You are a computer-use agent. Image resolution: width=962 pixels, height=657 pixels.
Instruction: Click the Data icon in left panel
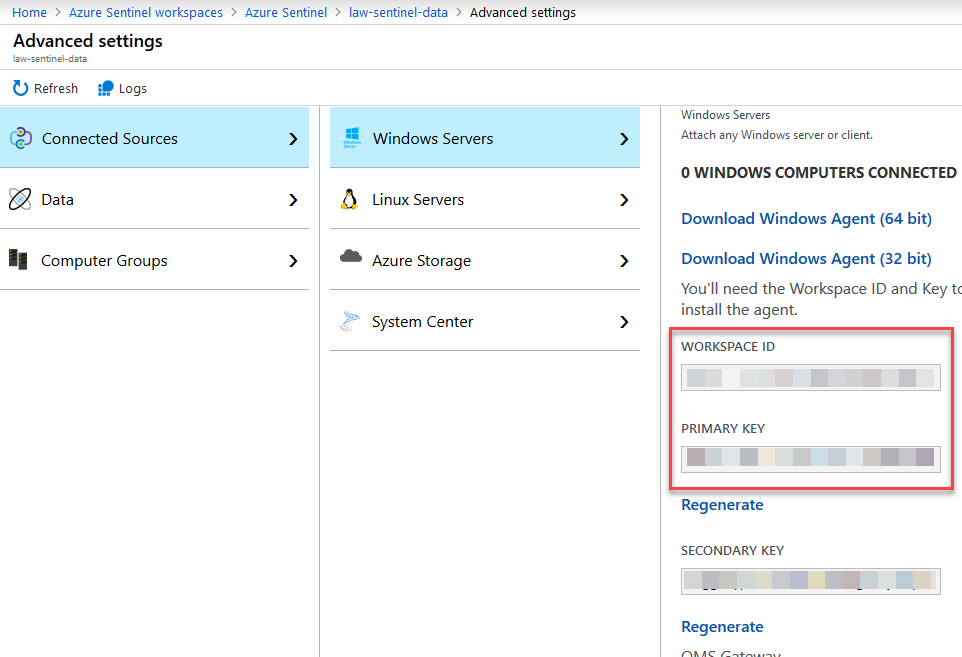tap(21, 200)
